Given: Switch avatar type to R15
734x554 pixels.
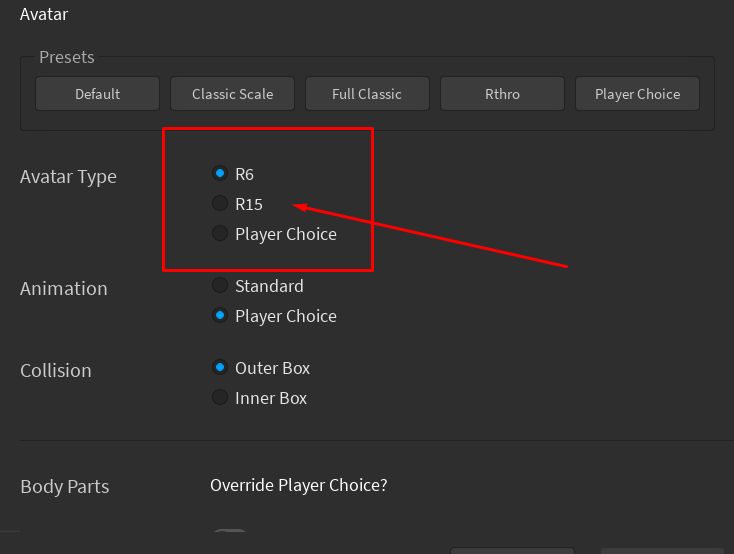Looking at the screenshot, I should pyautogui.click(x=220, y=204).
